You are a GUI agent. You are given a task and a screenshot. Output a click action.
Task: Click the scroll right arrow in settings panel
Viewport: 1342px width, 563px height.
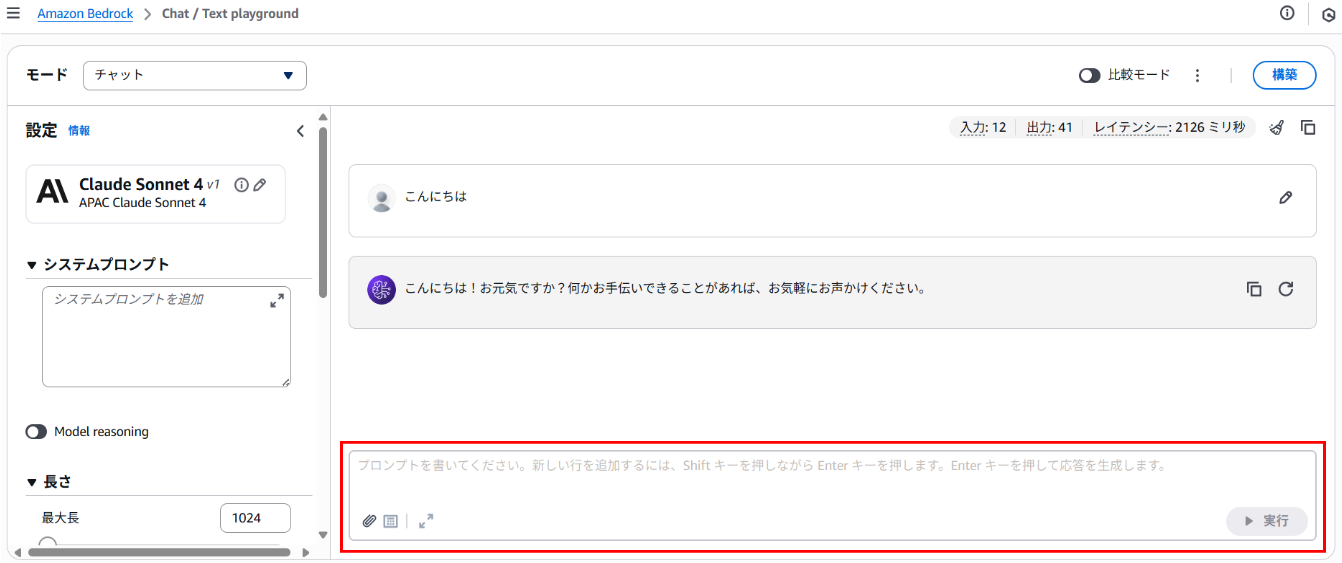pyautogui.click(x=304, y=552)
